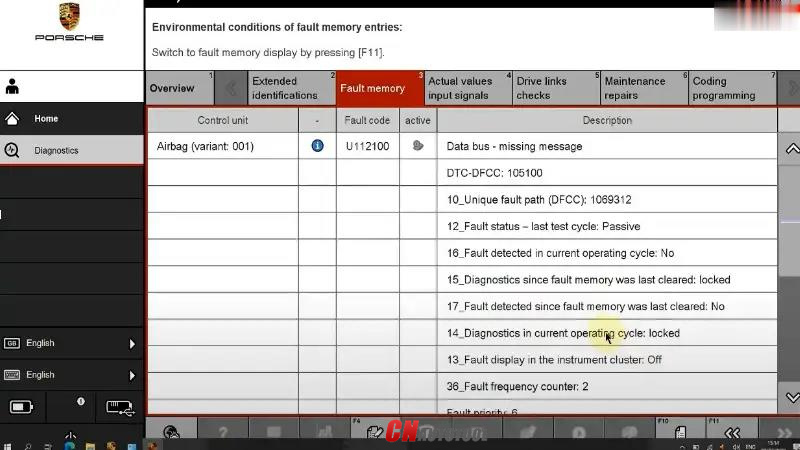The height and width of the screenshot is (450, 800).
Task: Open the Coding programming tab
Action: (733, 88)
